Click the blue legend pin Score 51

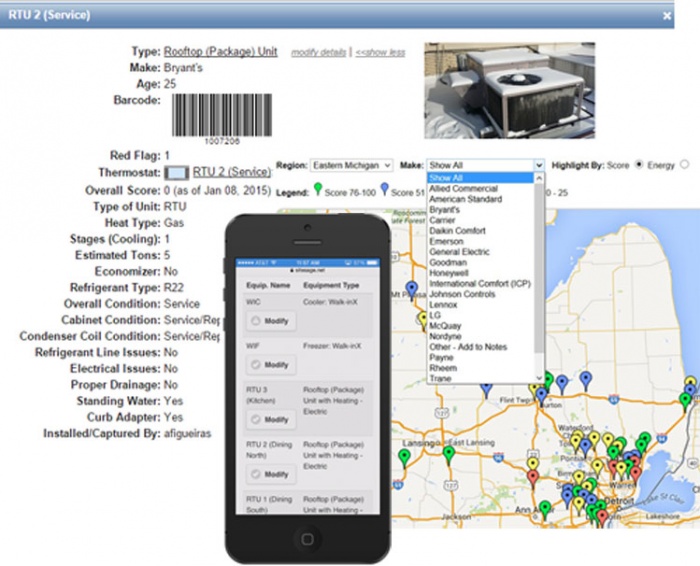[x=384, y=189]
